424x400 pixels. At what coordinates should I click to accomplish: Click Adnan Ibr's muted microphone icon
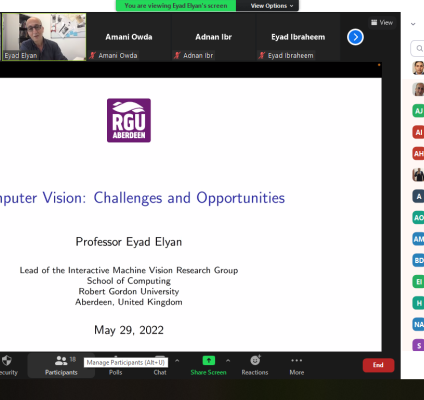pos(177,55)
